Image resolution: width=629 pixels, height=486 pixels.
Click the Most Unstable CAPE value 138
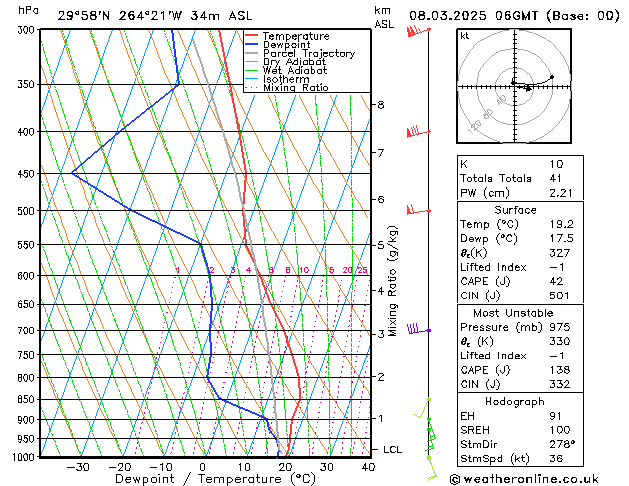(x=560, y=370)
